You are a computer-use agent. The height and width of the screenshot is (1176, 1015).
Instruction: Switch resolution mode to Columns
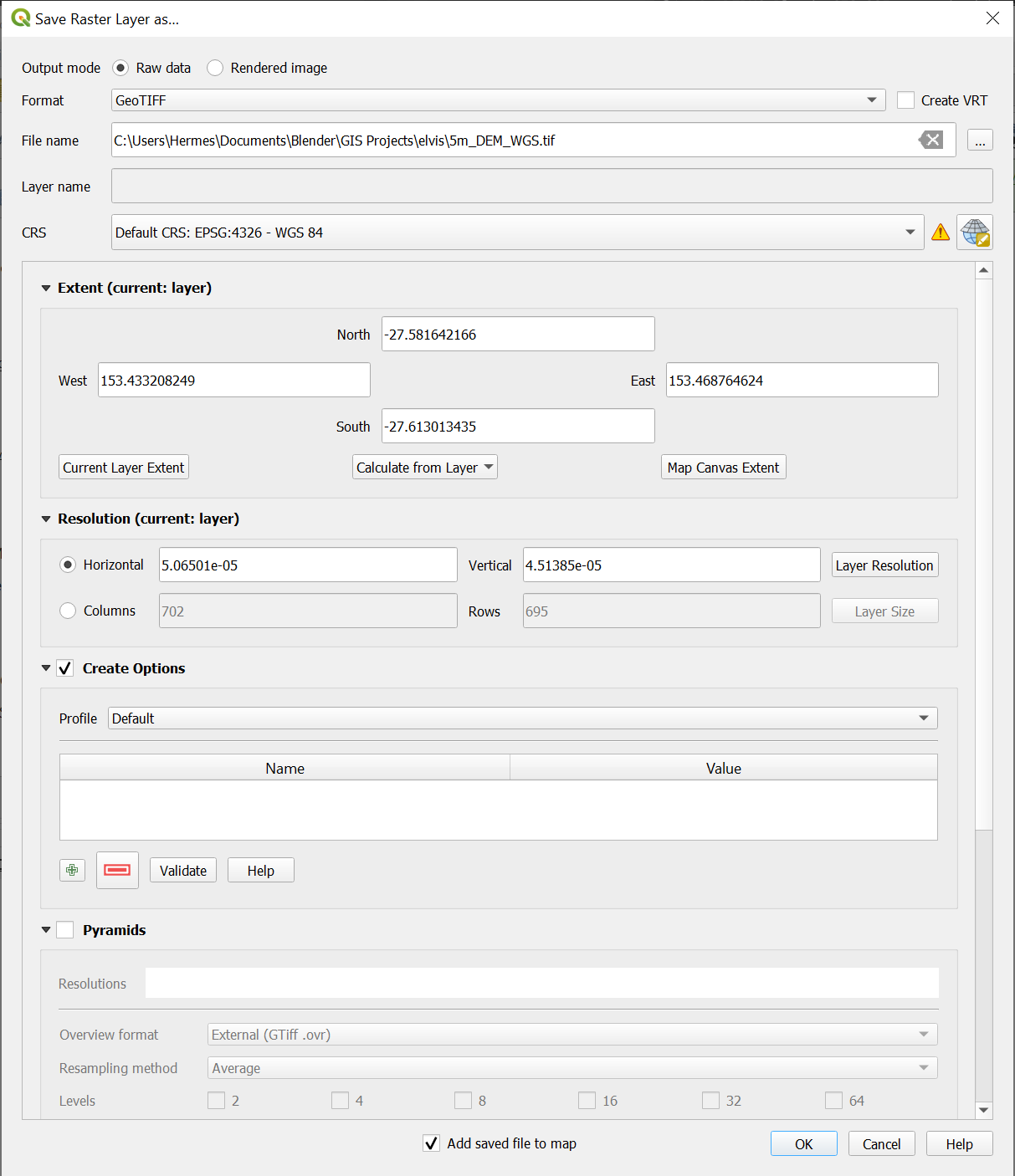pos(68,611)
